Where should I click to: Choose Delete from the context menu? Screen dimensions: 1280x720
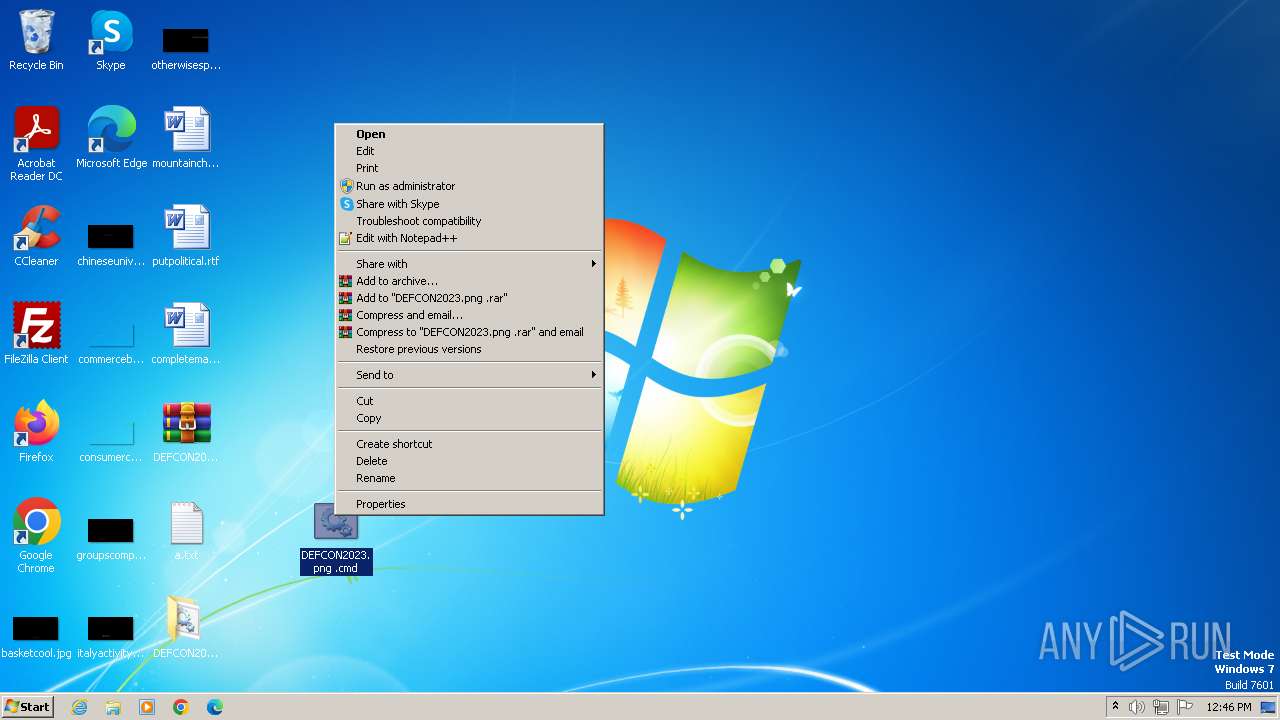tap(469, 461)
